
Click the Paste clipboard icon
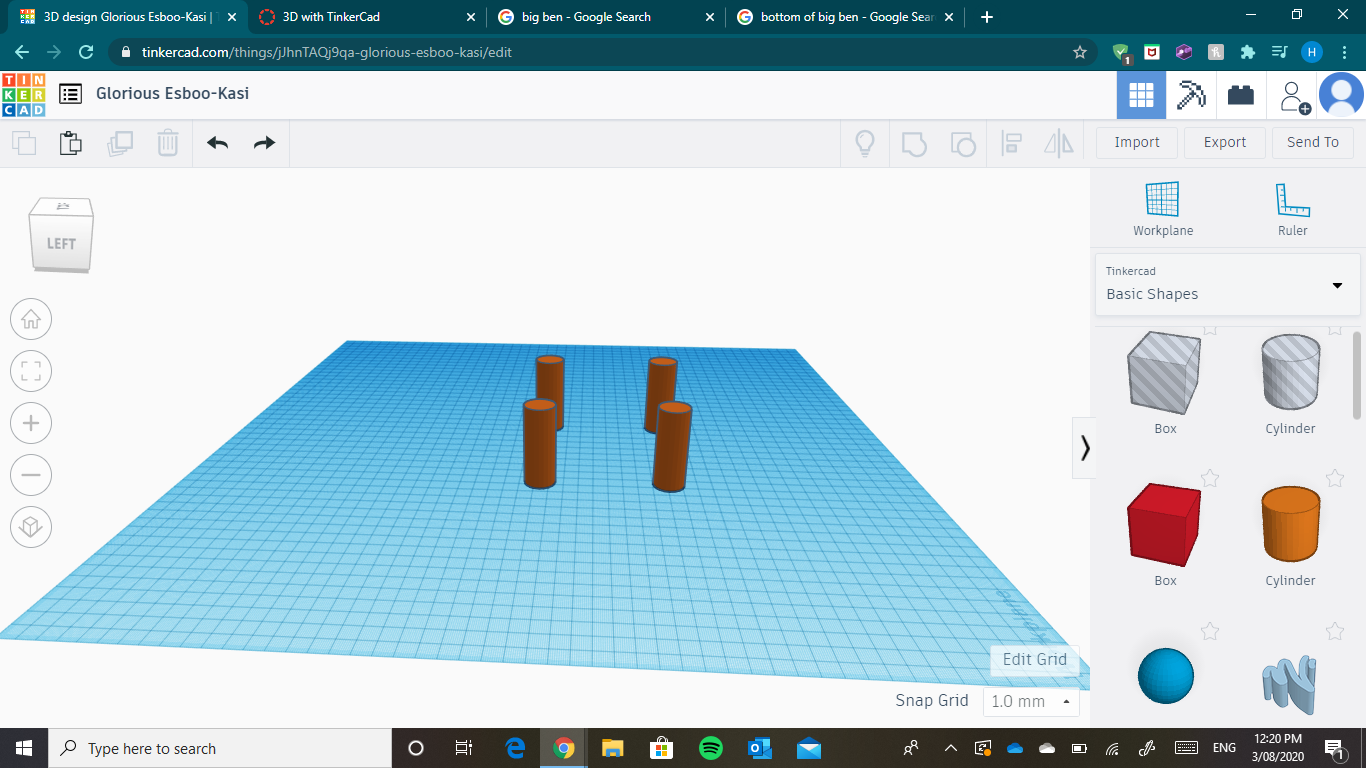(x=71, y=143)
